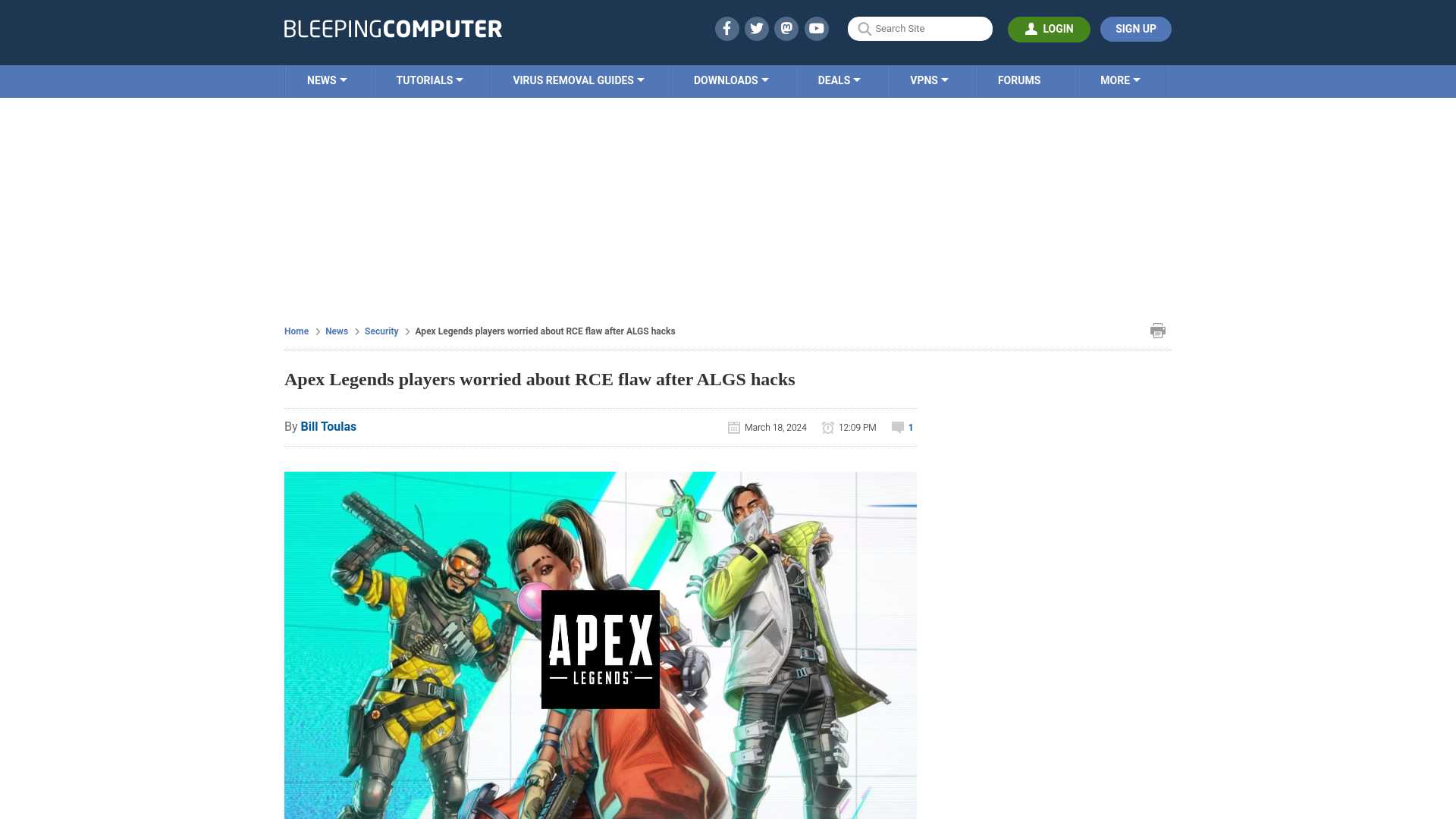This screenshot has width=1456, height=819.
Task: Click the calendar date icon
Action: pos(733,427)
